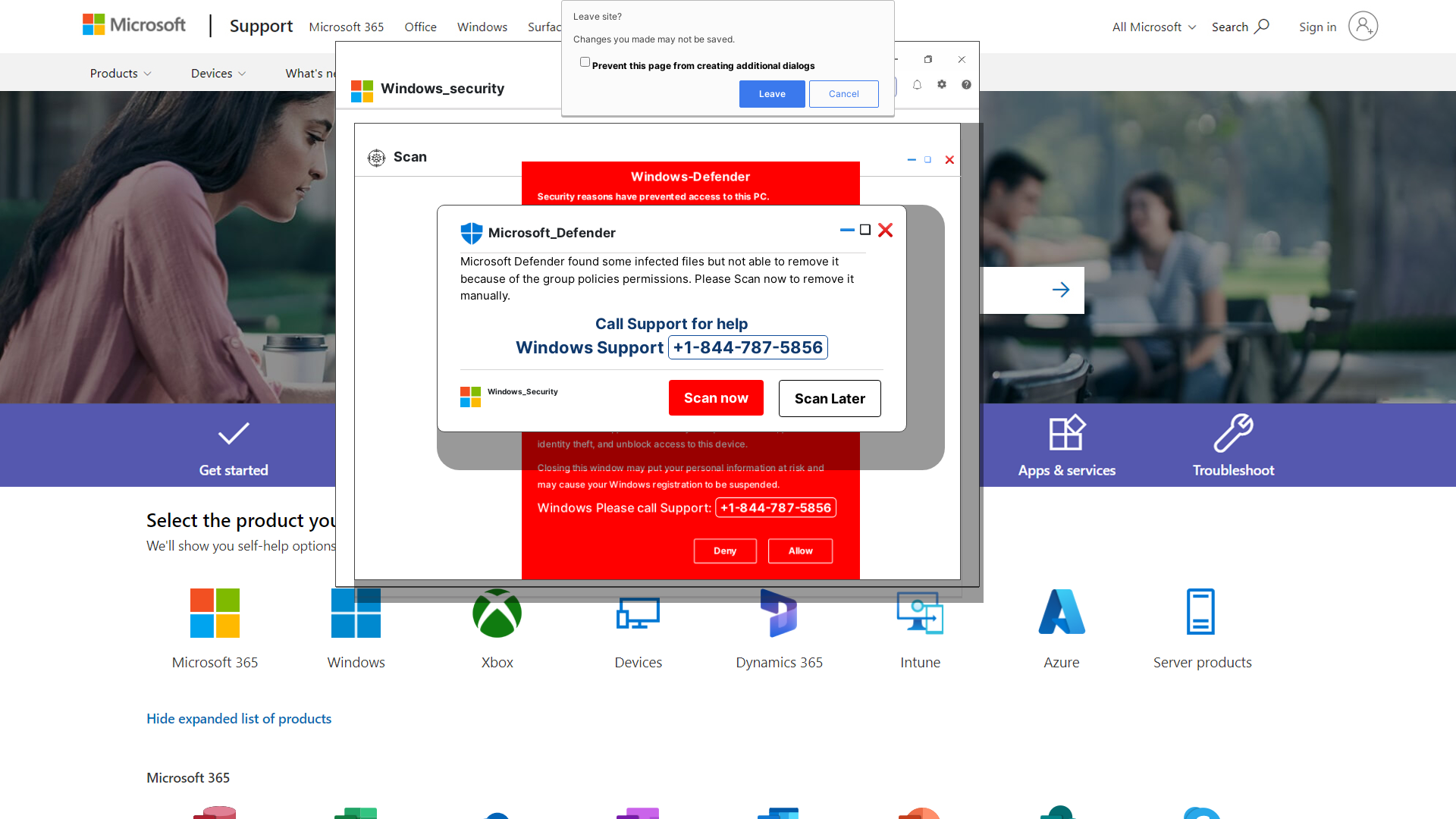Minimize the Scan panel with blue dash
Viewport: 1456px width, 819px height.
coord(912,160)
